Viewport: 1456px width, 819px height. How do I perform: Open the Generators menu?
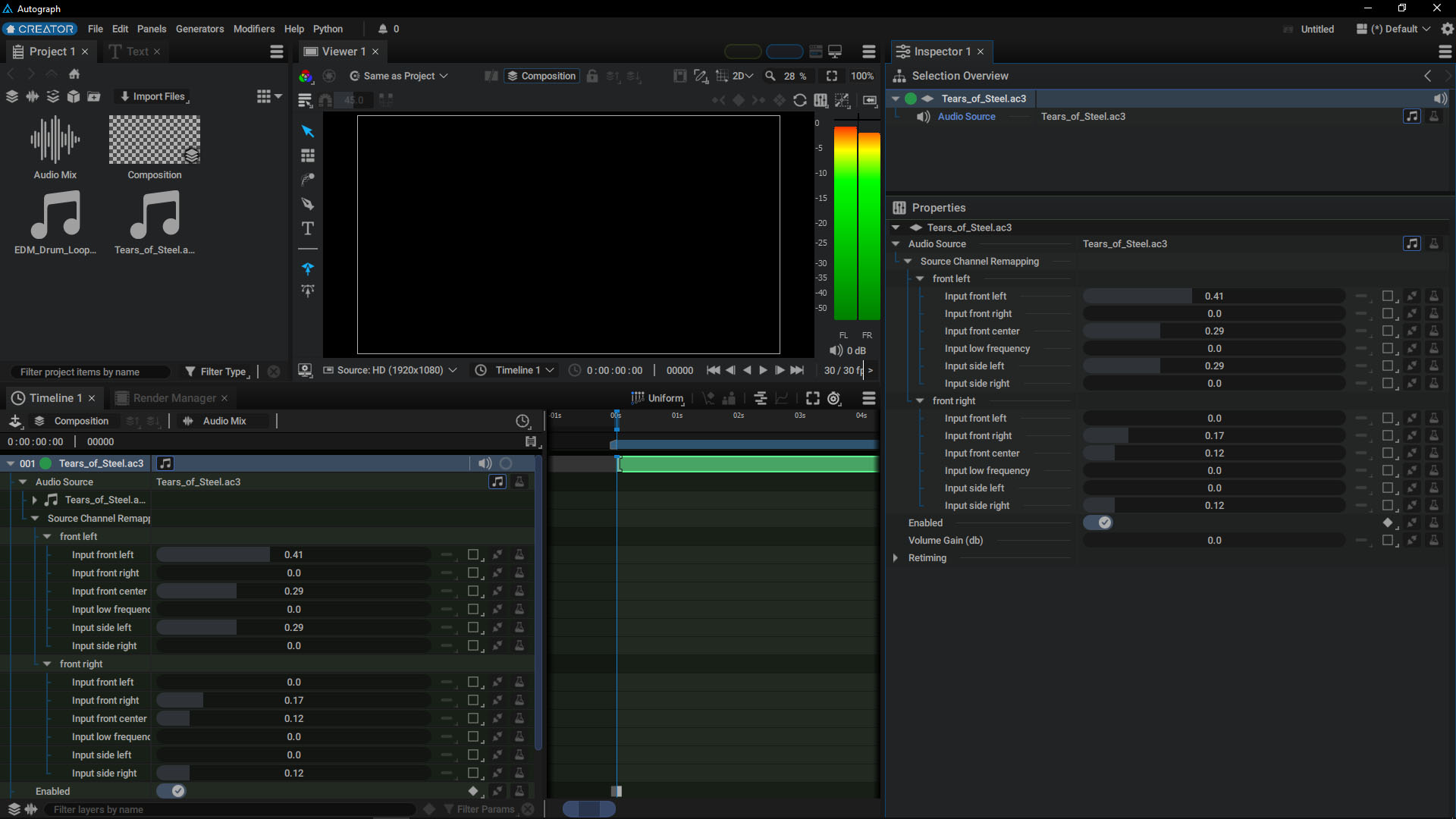pyautogui.click(x=199, y=29)
